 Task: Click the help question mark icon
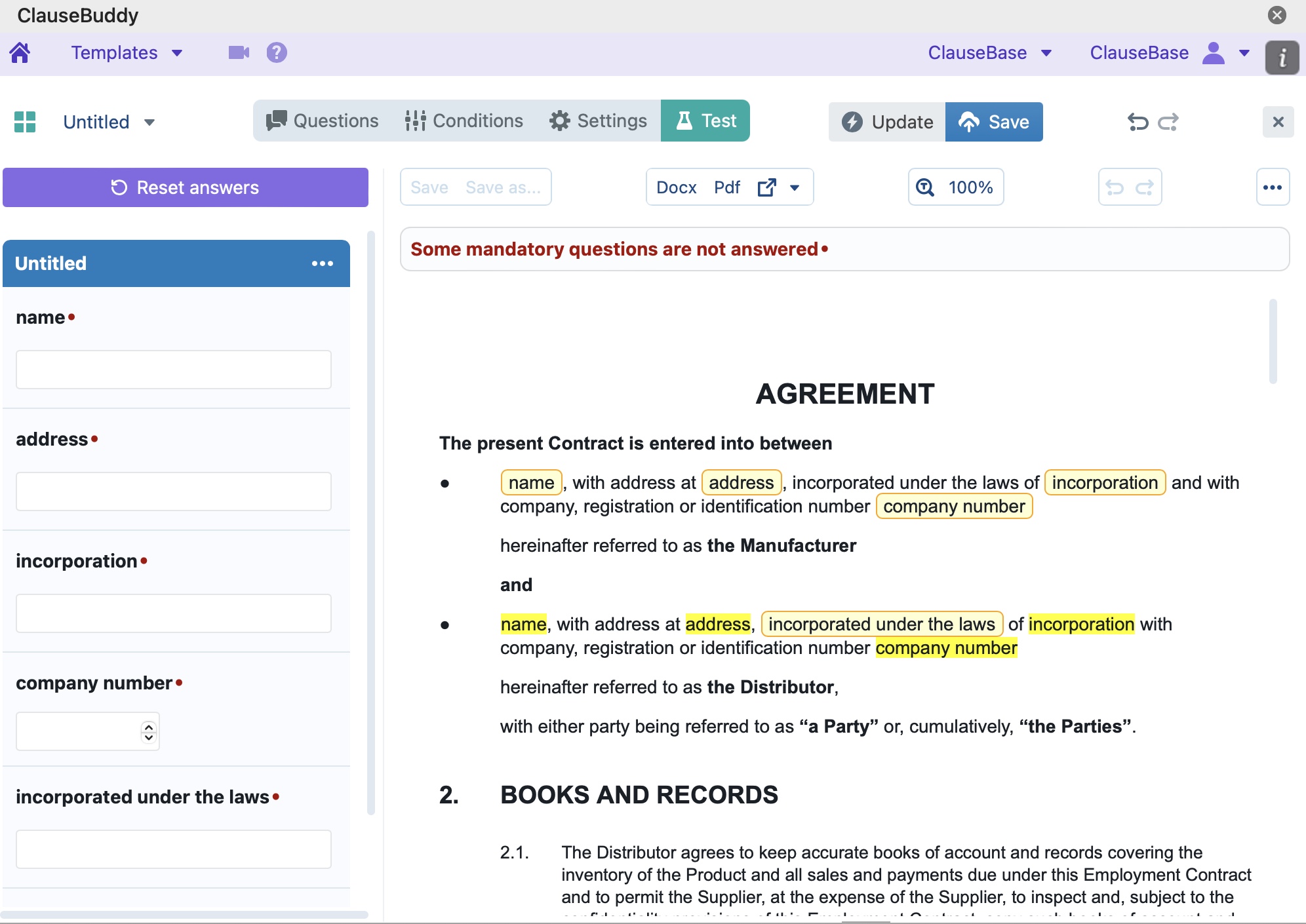tap(276, 52)
